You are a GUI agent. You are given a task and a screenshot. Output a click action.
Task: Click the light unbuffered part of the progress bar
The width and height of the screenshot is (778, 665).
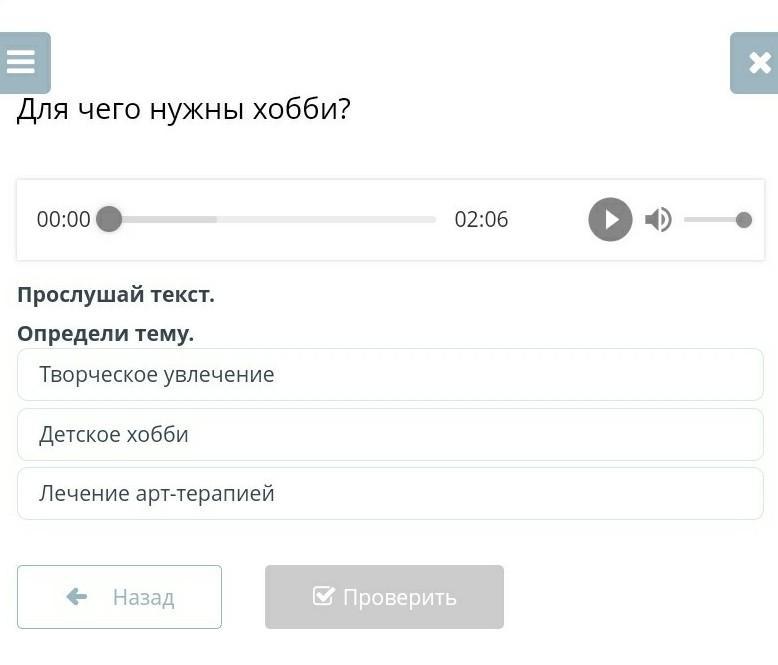[330, 219]
